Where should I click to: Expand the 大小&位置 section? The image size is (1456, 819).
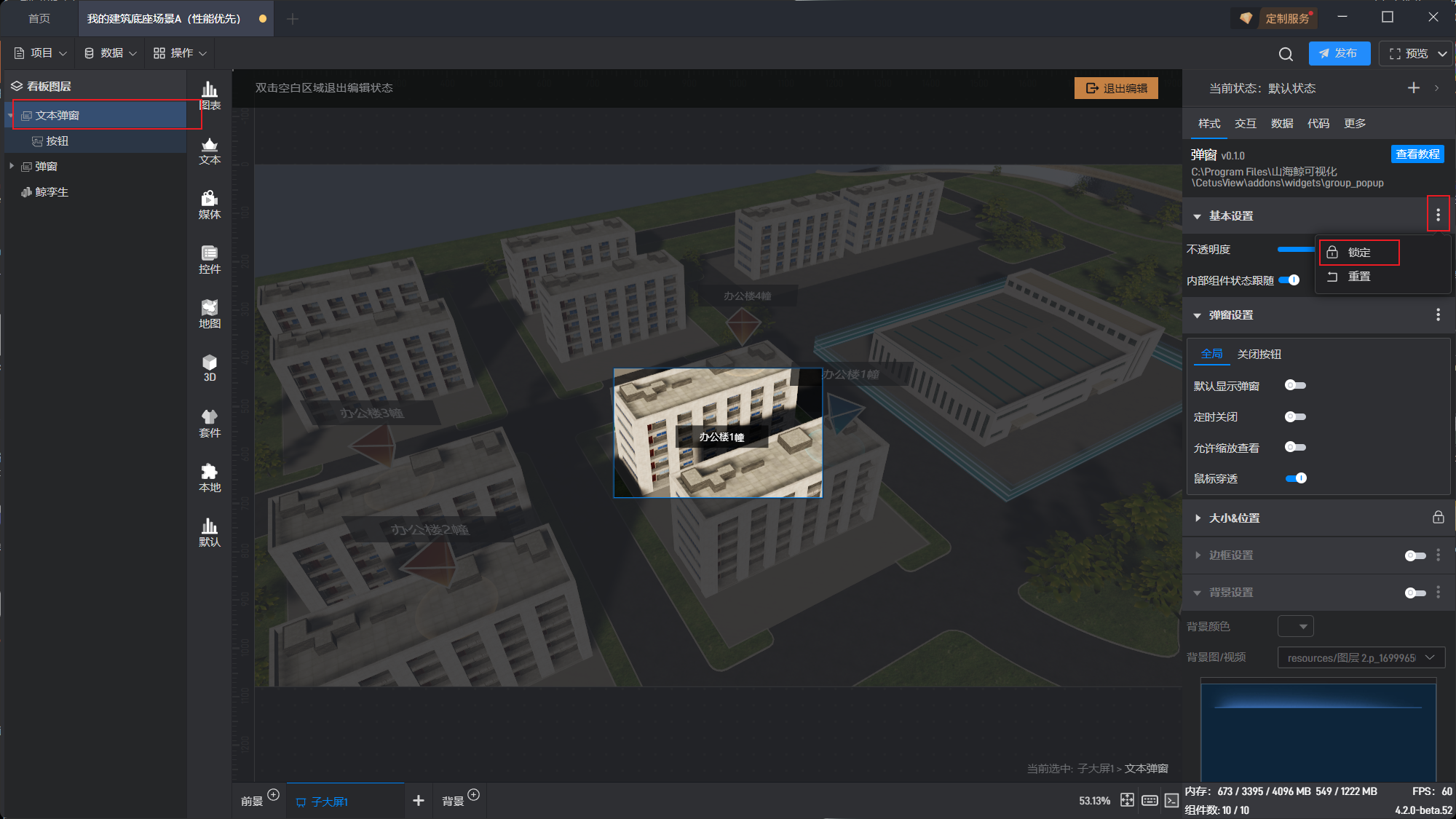pos(1198,518)
